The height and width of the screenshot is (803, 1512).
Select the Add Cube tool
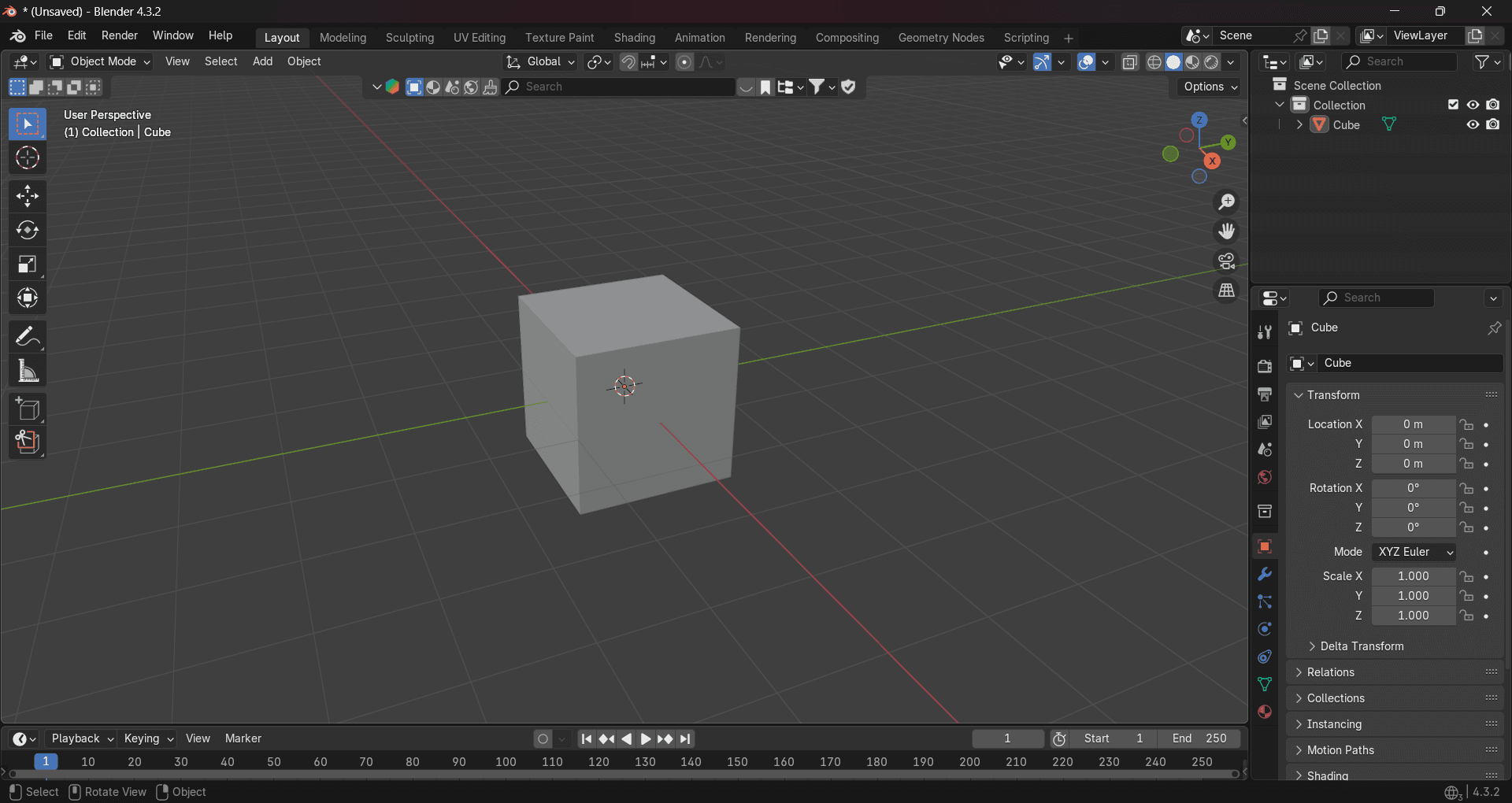click(x=27, y=409)
